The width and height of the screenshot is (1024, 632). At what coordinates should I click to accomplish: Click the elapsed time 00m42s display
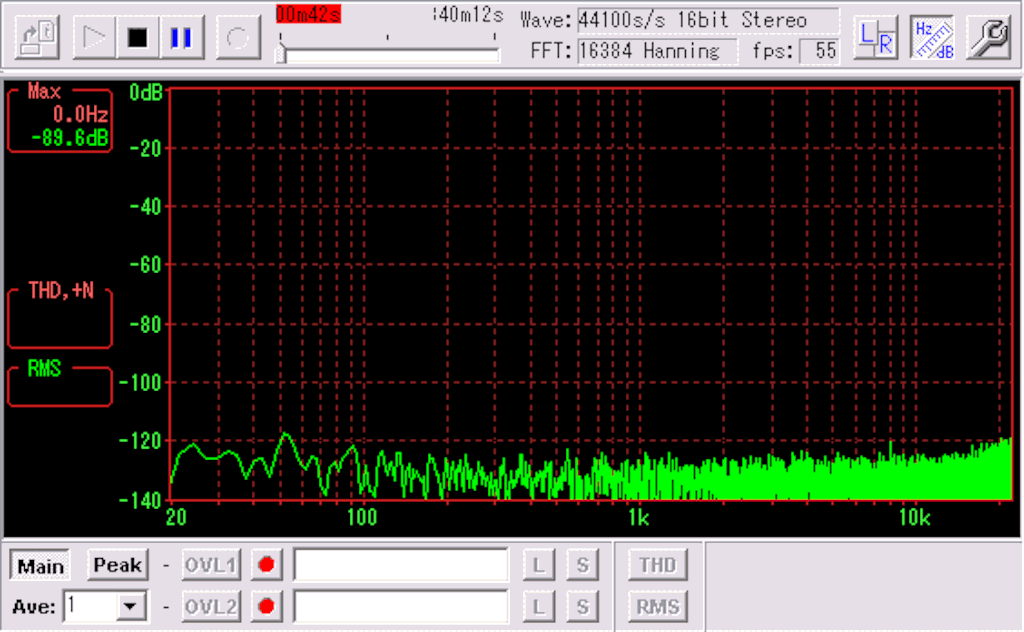(308, 14)
